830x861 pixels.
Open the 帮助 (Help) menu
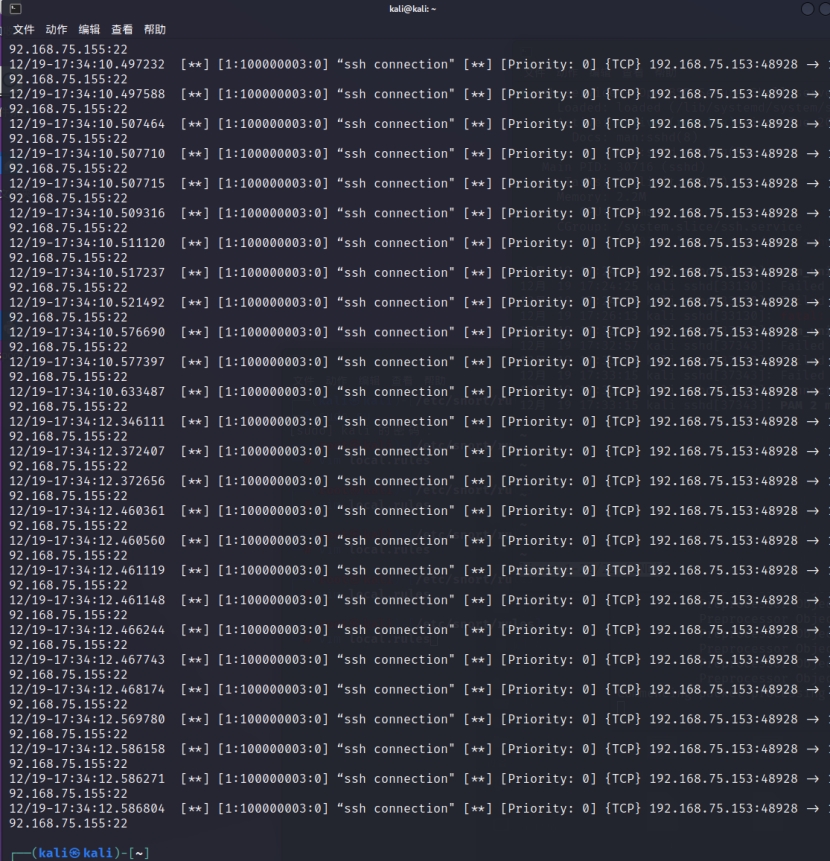(x=155, y=30)
